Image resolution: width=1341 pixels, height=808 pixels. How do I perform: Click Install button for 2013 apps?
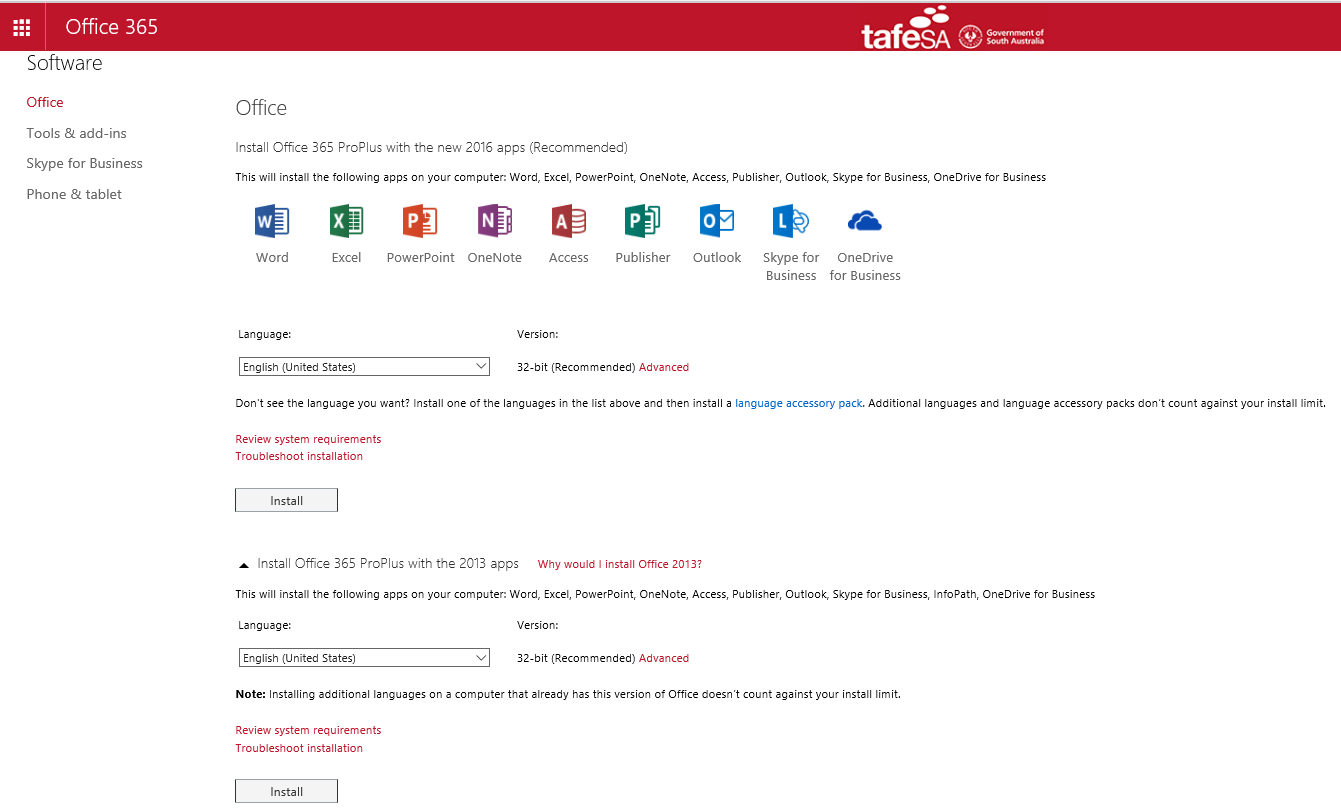pyautogui.click(x=286, y=791)
